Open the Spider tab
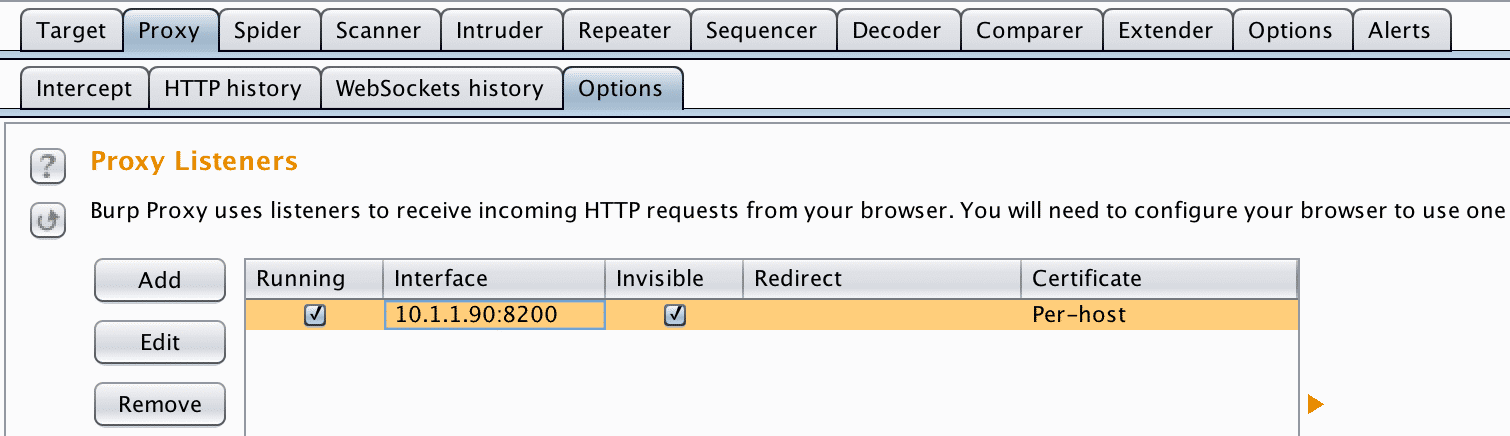 (268, 30)
